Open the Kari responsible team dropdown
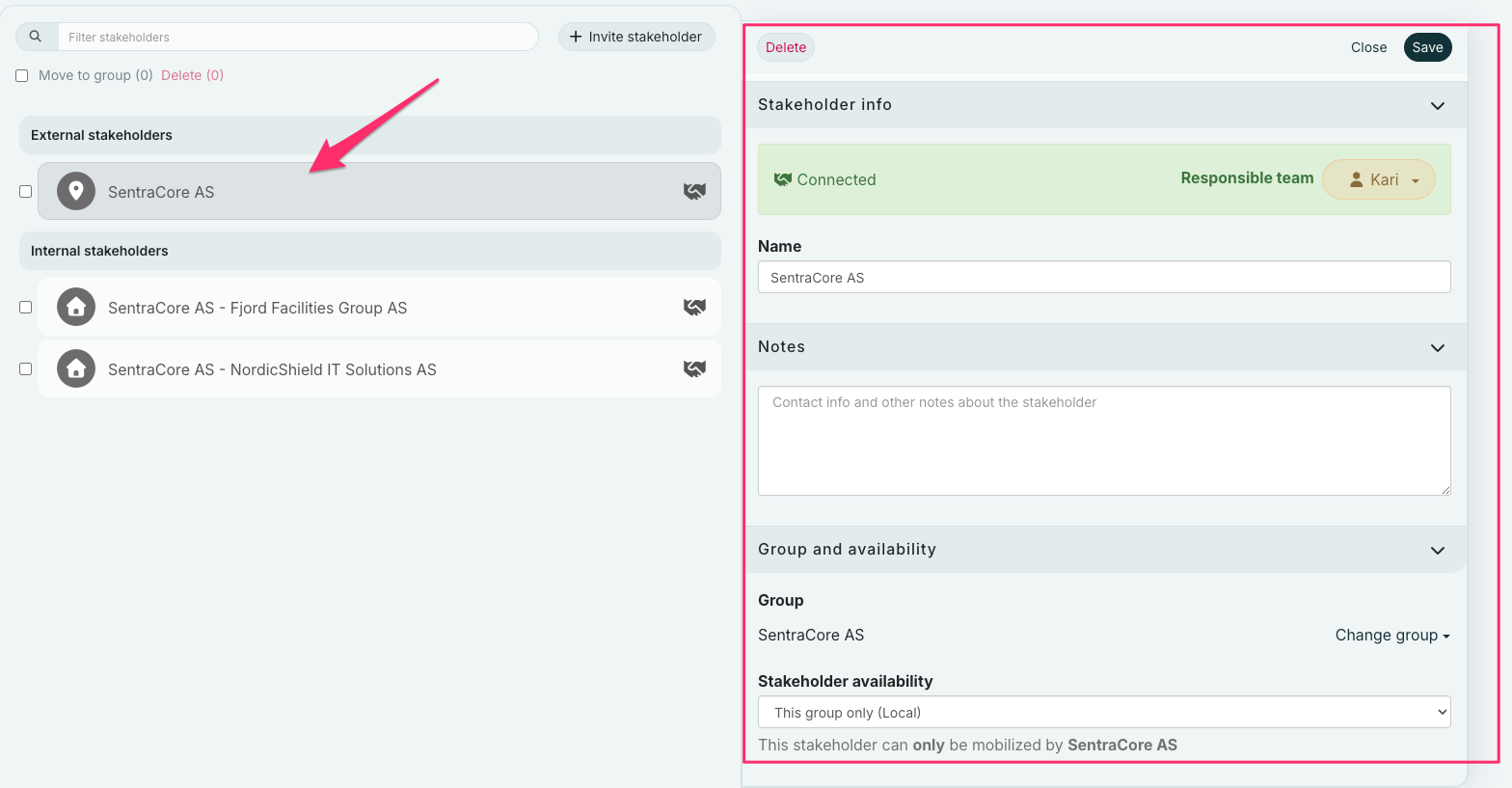Viewport: 1512px width, 788px height. coord(1379,179)
